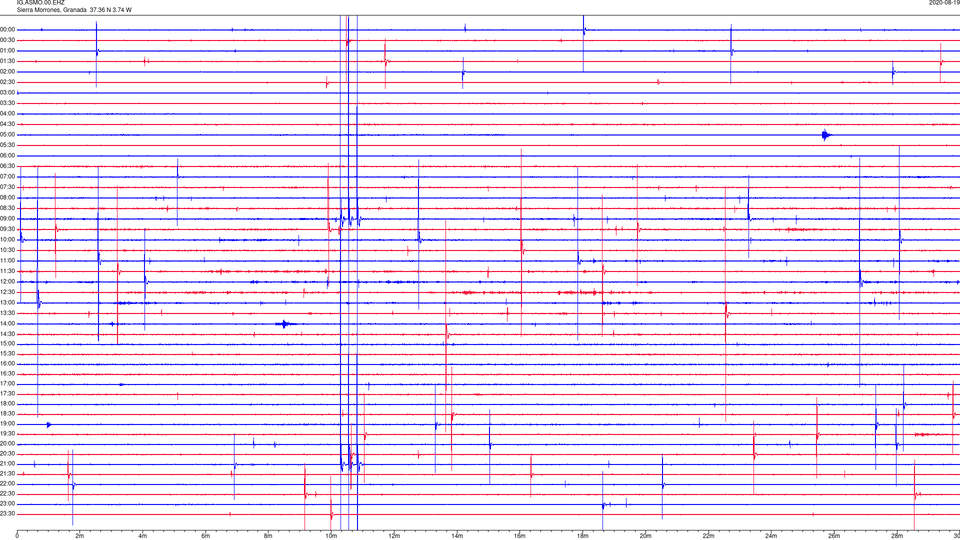This screenshot has width=960, height=540.
Task: Click the small blue event on 19:00 trace
Action: click(x=49, y=424)
